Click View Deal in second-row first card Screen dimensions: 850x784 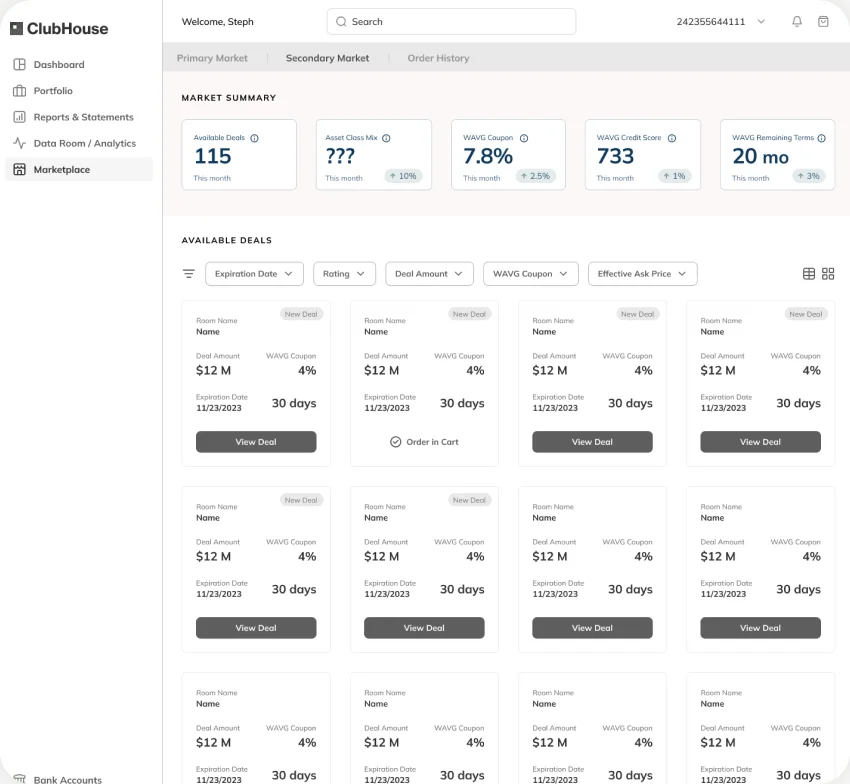(256, 628)
